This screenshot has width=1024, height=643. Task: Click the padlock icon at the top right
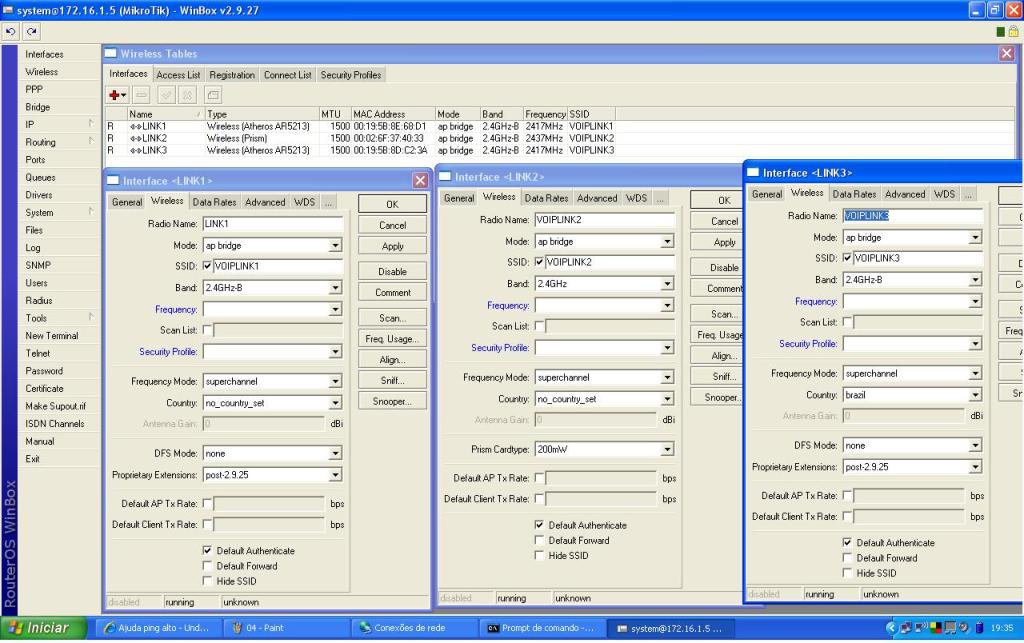(x=1013, y=31)
